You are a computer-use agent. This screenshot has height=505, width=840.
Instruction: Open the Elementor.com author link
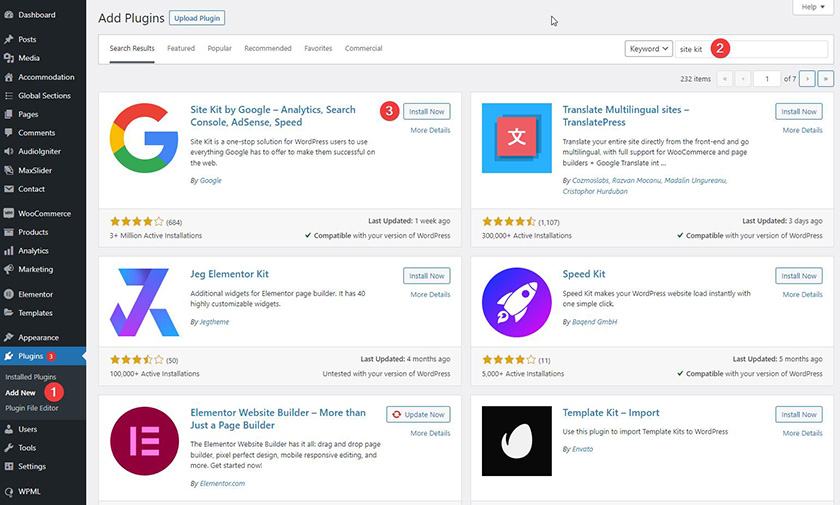click(222, 484)
